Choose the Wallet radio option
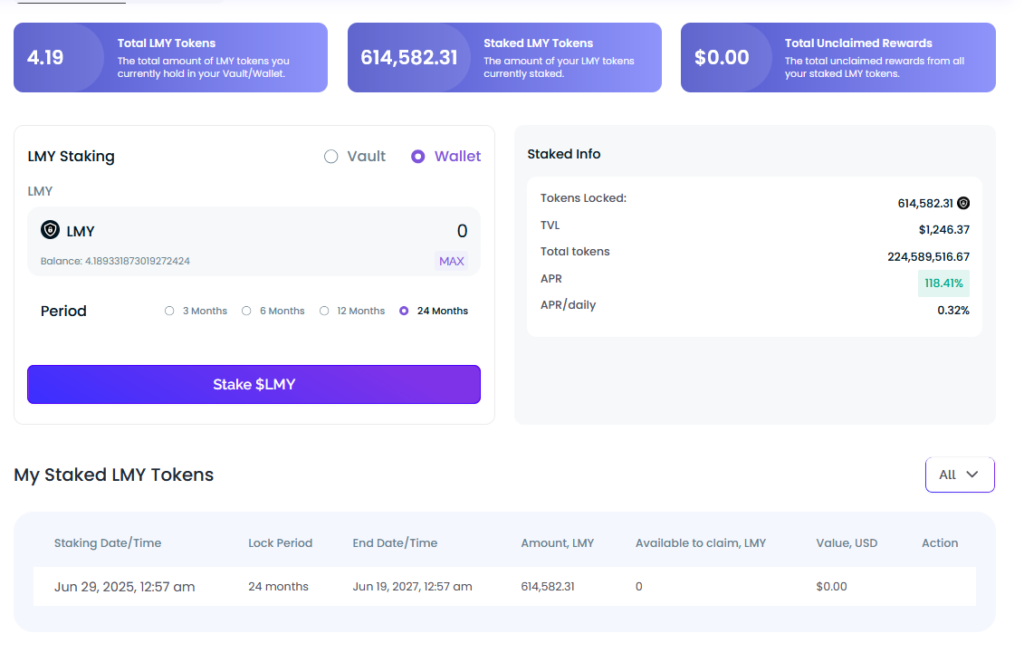 pos(418,156)
